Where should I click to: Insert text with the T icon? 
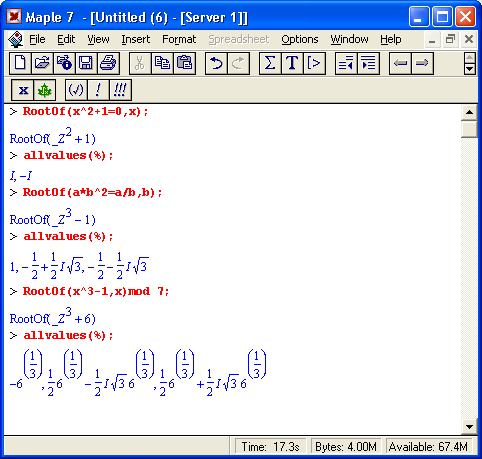pyautogui.click(x=292, y=63)
